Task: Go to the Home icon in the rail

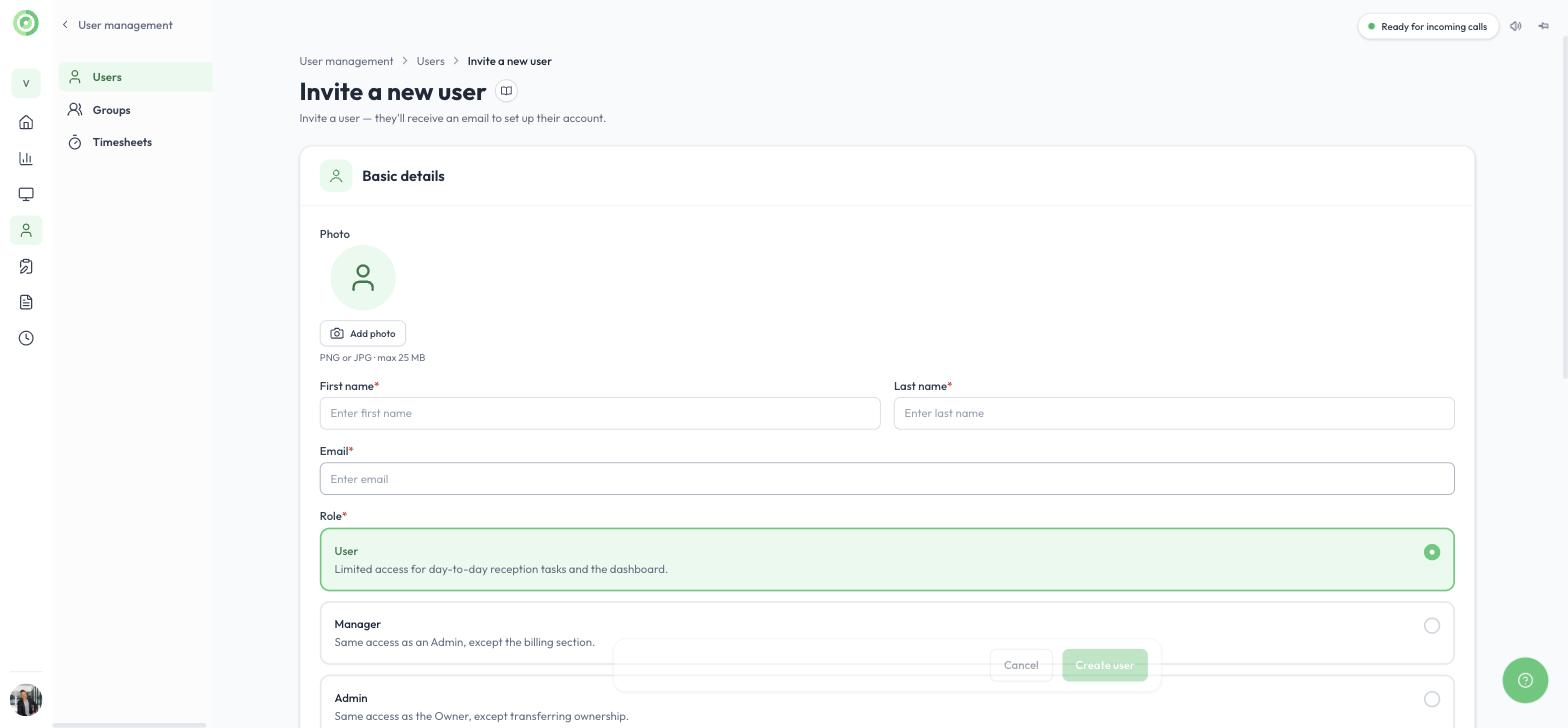Action: (26, 122)
